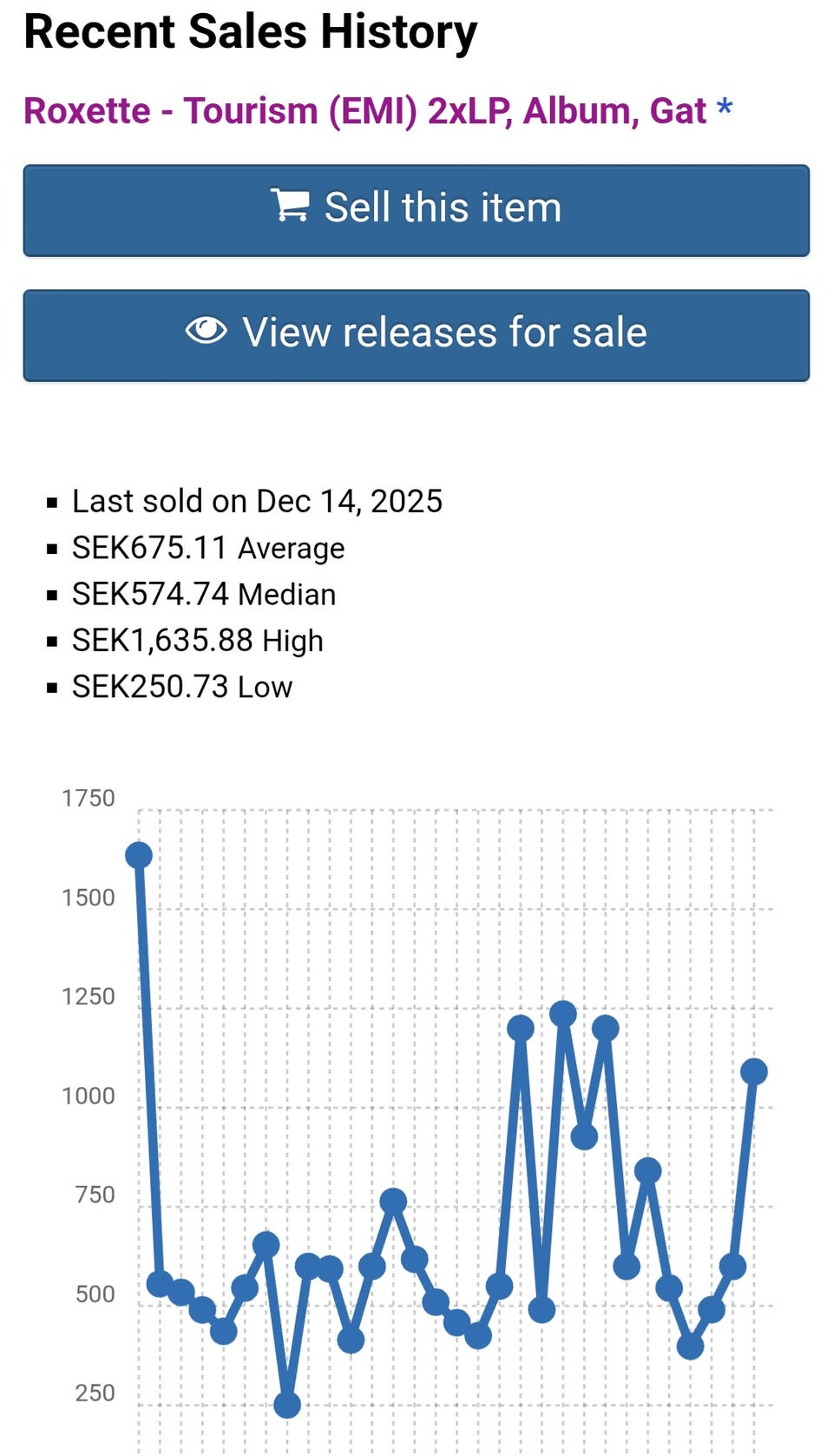Image resolution: width=833 pixels, height=1456 pixels.
Task: Click the 250 y-axis label
Action: pyautogui.click(x=95, y=1393)
